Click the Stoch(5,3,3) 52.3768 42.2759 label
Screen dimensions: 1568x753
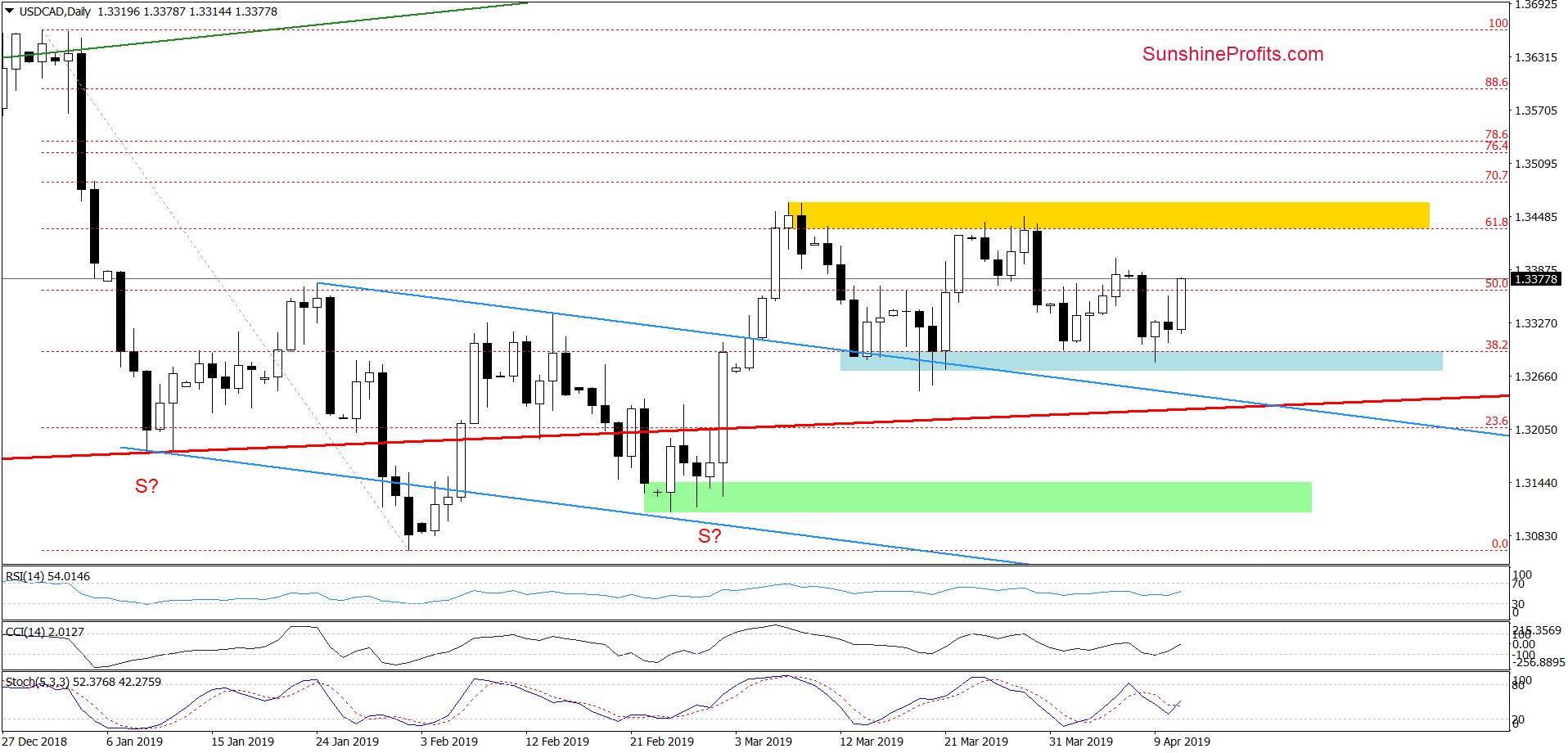(x=83, y=682)
